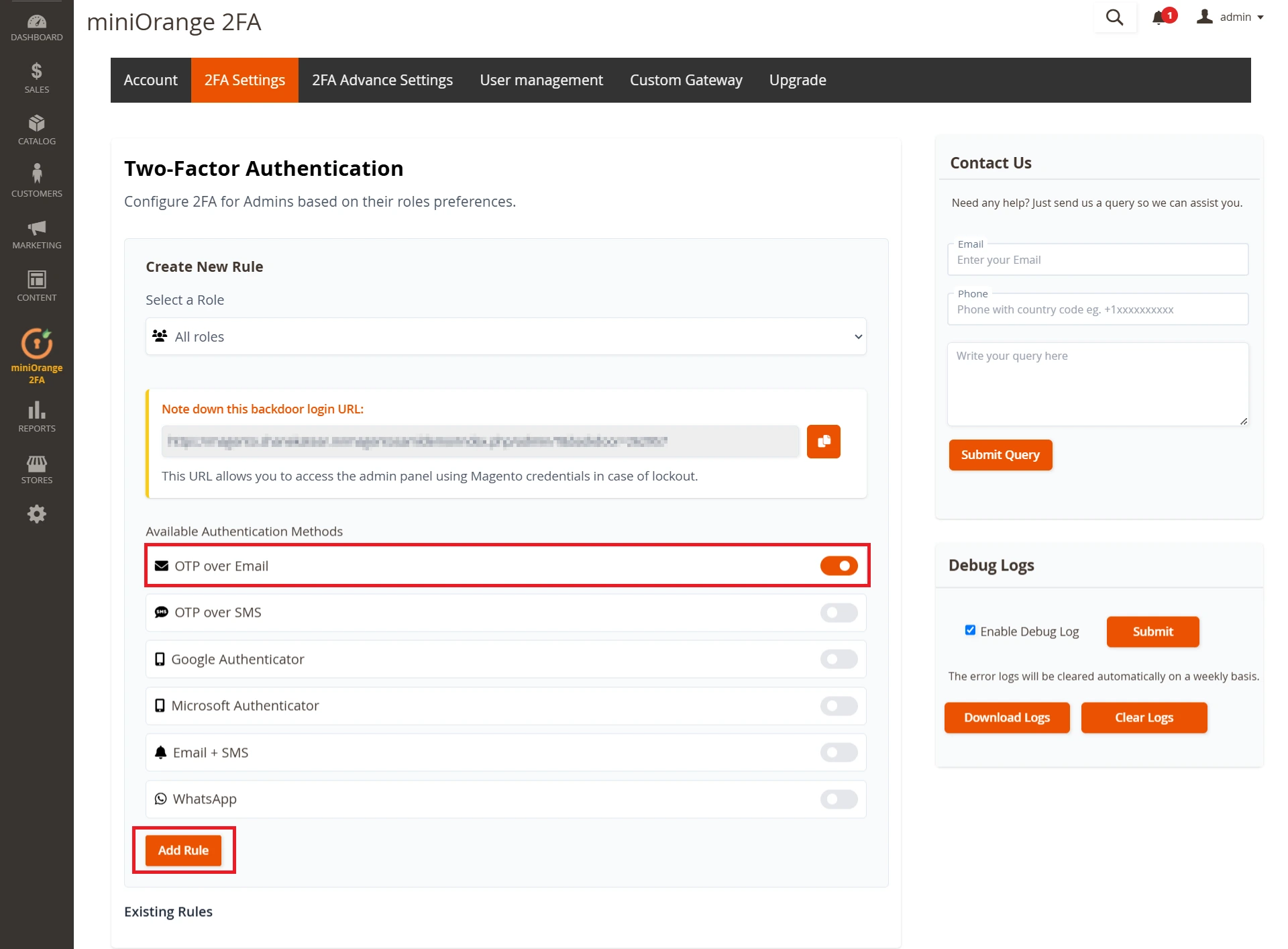Click Submit in Debug Logs
Viewport: 1288px width, 949px height.
(1152, 632)
